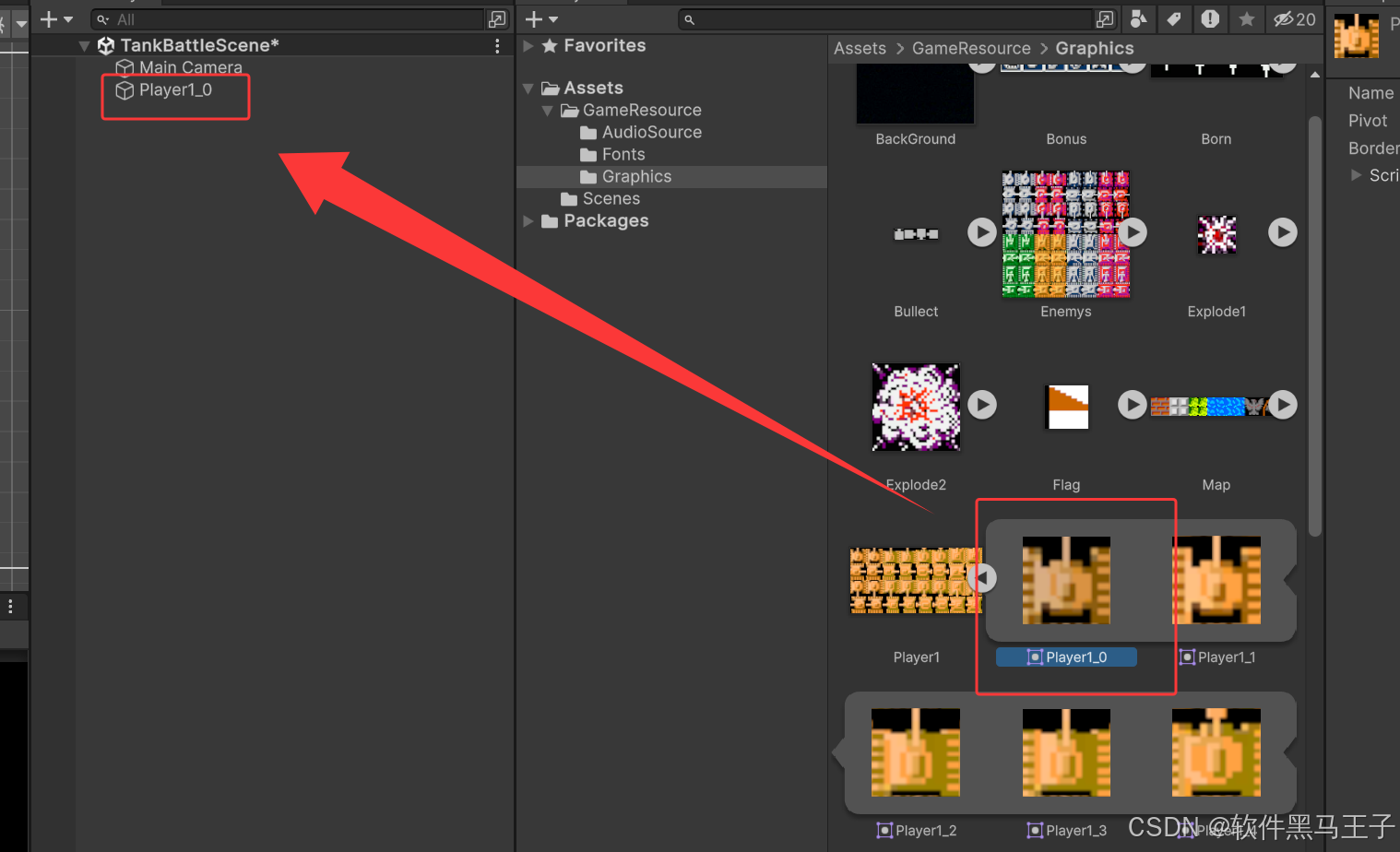Open TankBattleScene options menu (three dots)
This screenshot has height=852, width=1400.
click(497, 45)
